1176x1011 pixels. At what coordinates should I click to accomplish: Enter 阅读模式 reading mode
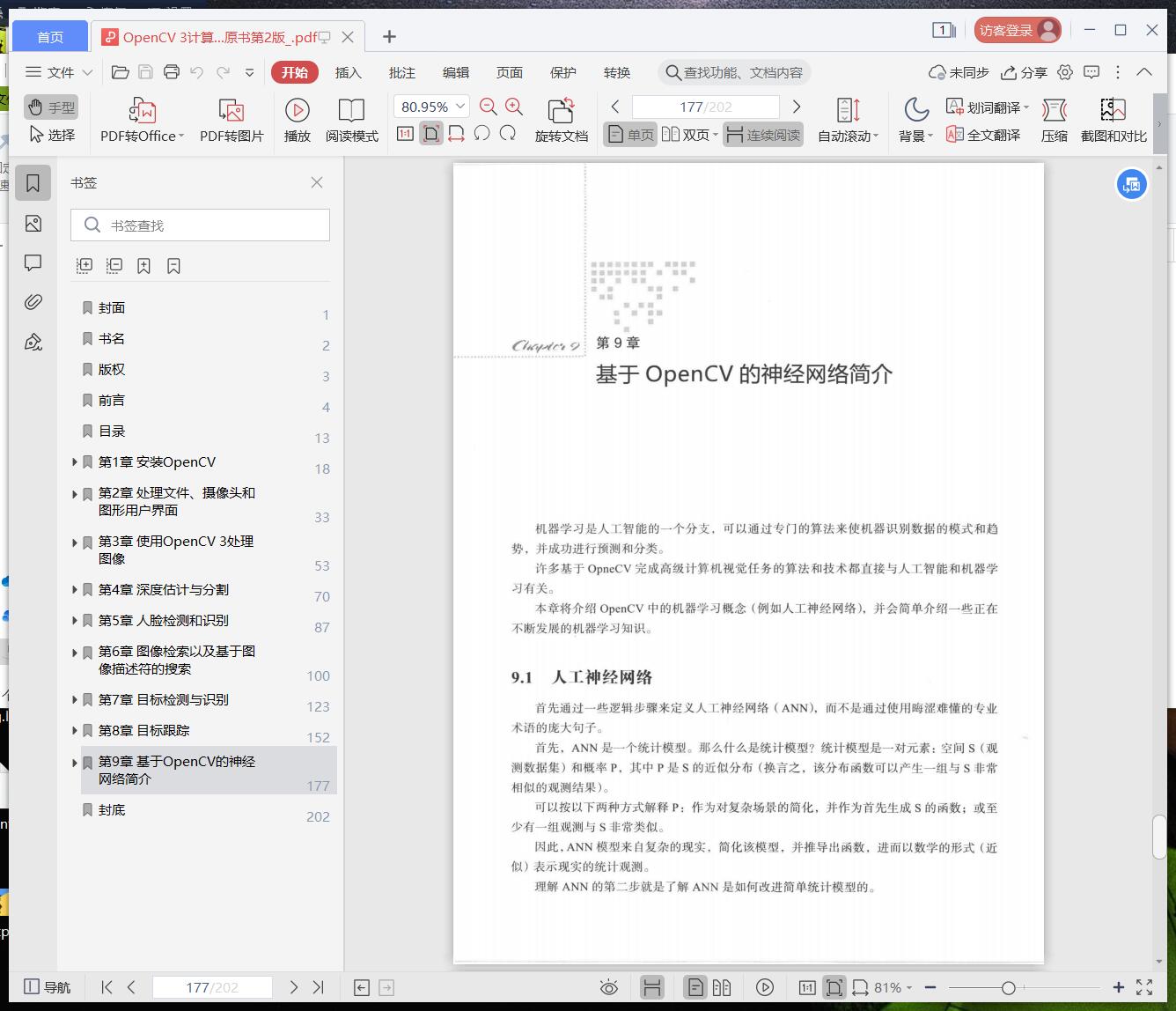(x=352, y=120)
